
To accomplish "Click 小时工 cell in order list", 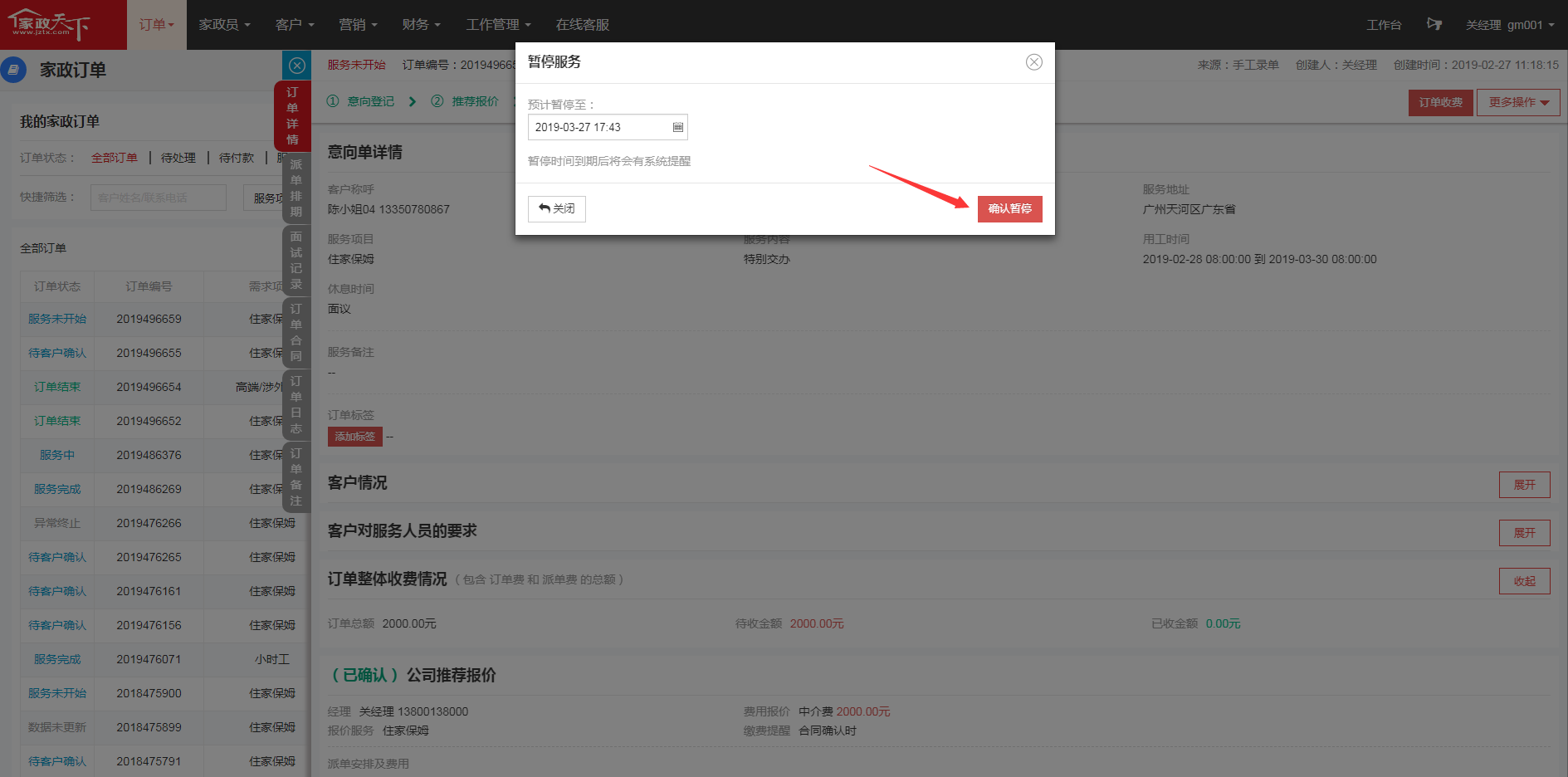I will pyautogui.click(x=272, y=659).
